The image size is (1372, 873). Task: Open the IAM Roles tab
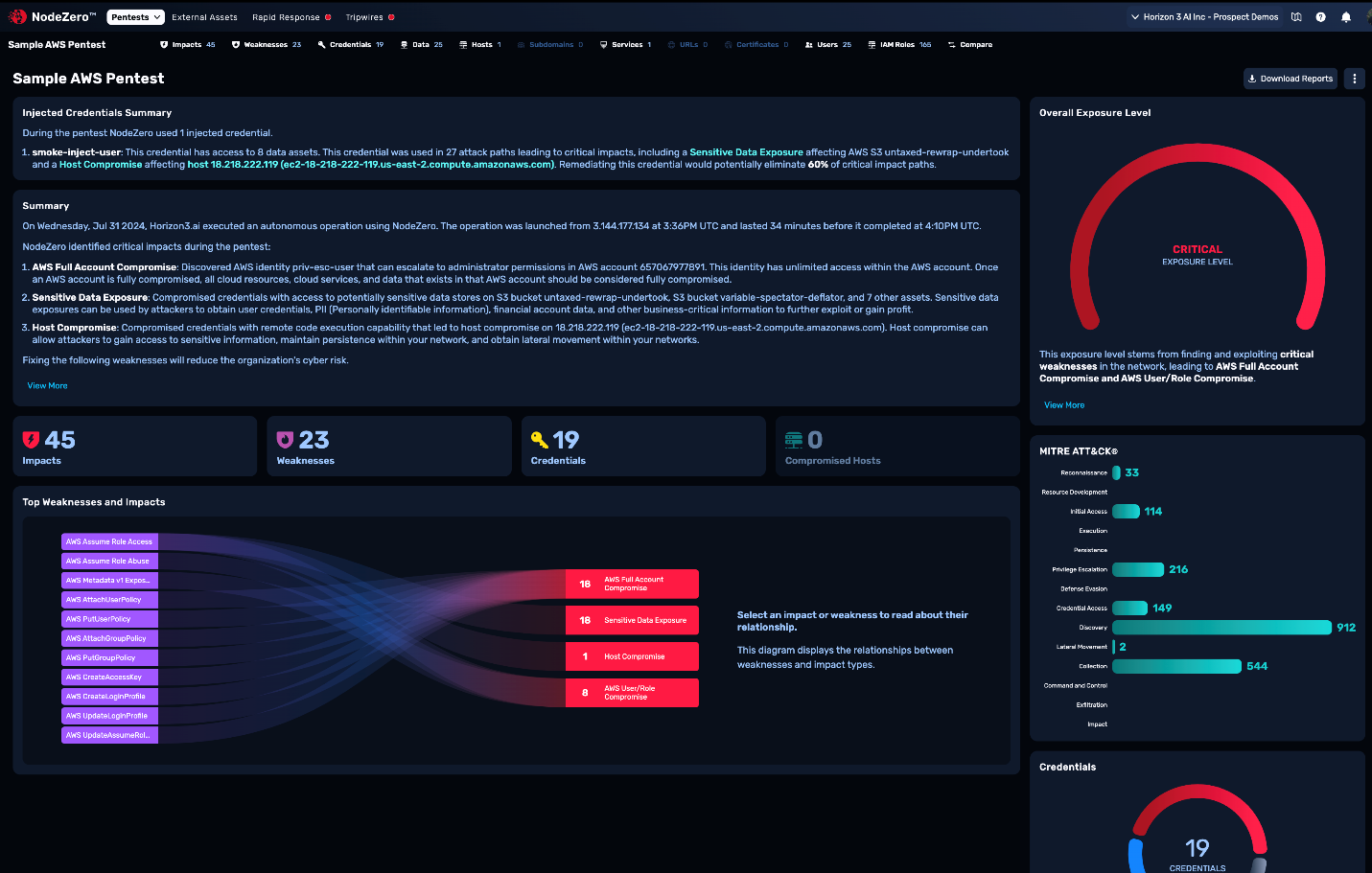[x=899, y=45]
